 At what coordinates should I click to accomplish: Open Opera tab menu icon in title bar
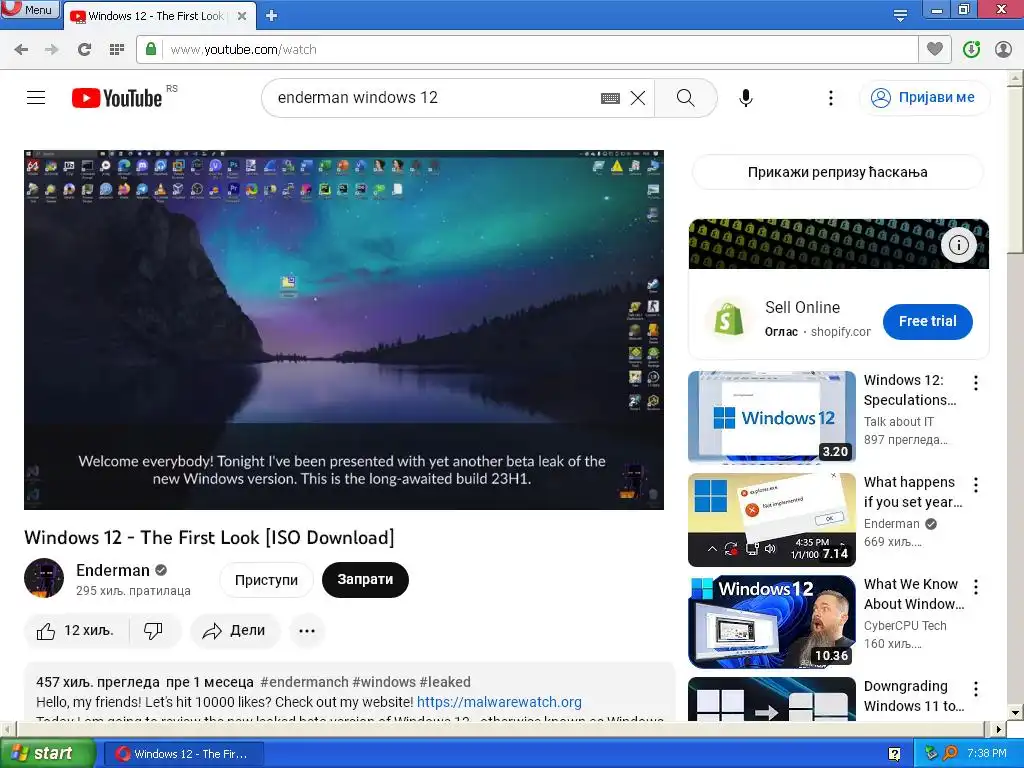[900, 16]
